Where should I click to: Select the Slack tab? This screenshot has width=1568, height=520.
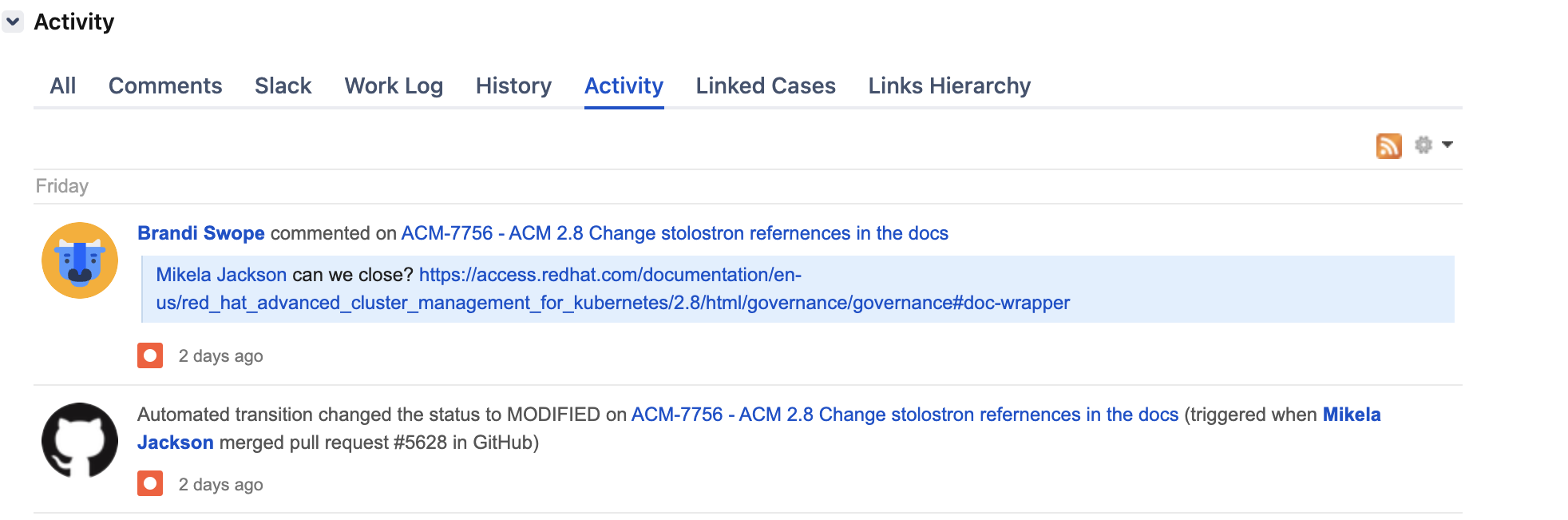(283, 85)
